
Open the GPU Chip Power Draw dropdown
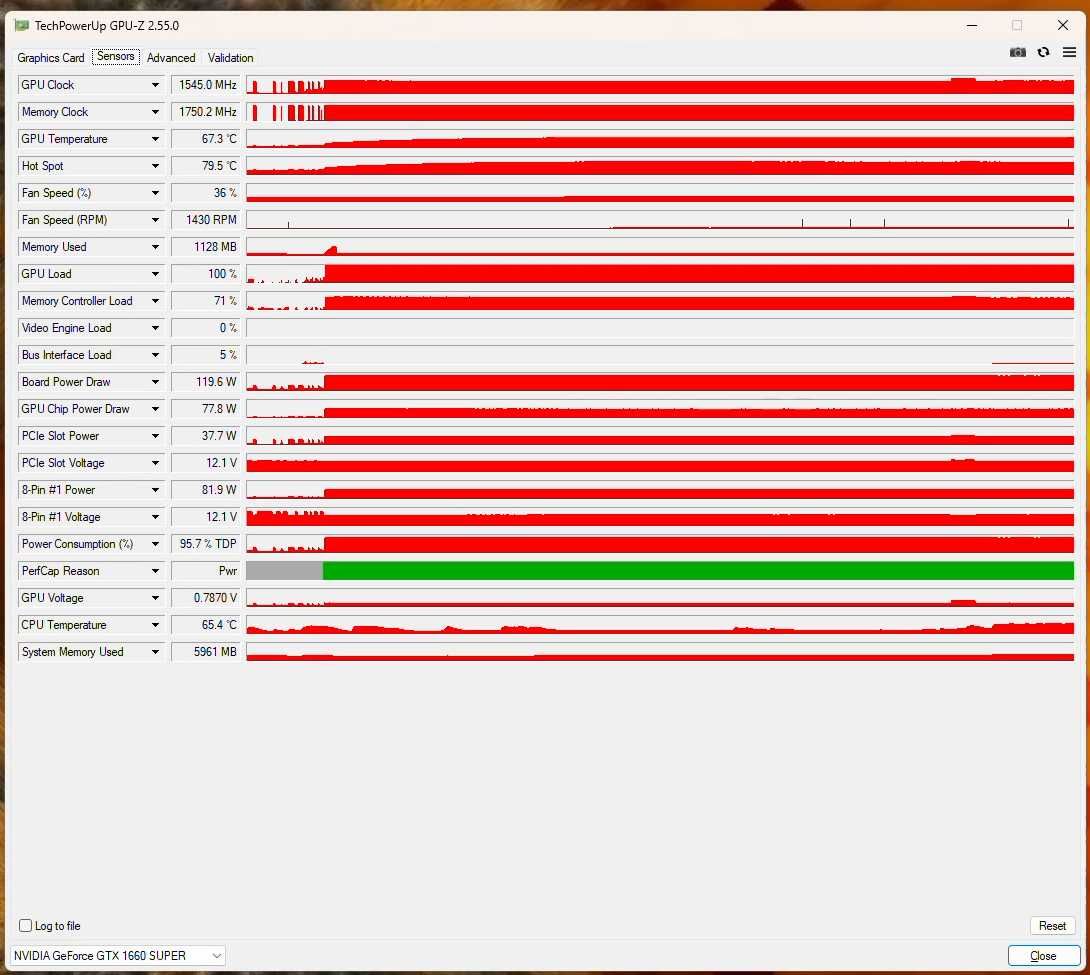point(155,409)
